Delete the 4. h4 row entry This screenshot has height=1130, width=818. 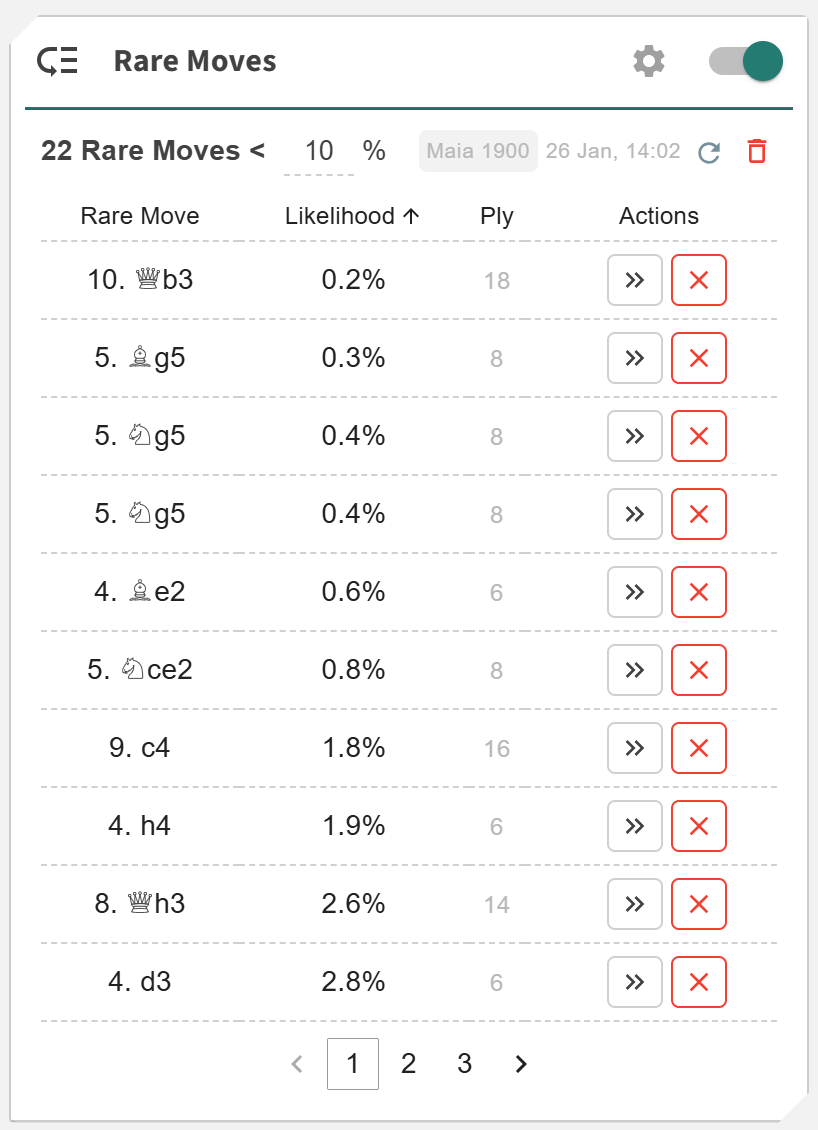click(x=699, y=826)
